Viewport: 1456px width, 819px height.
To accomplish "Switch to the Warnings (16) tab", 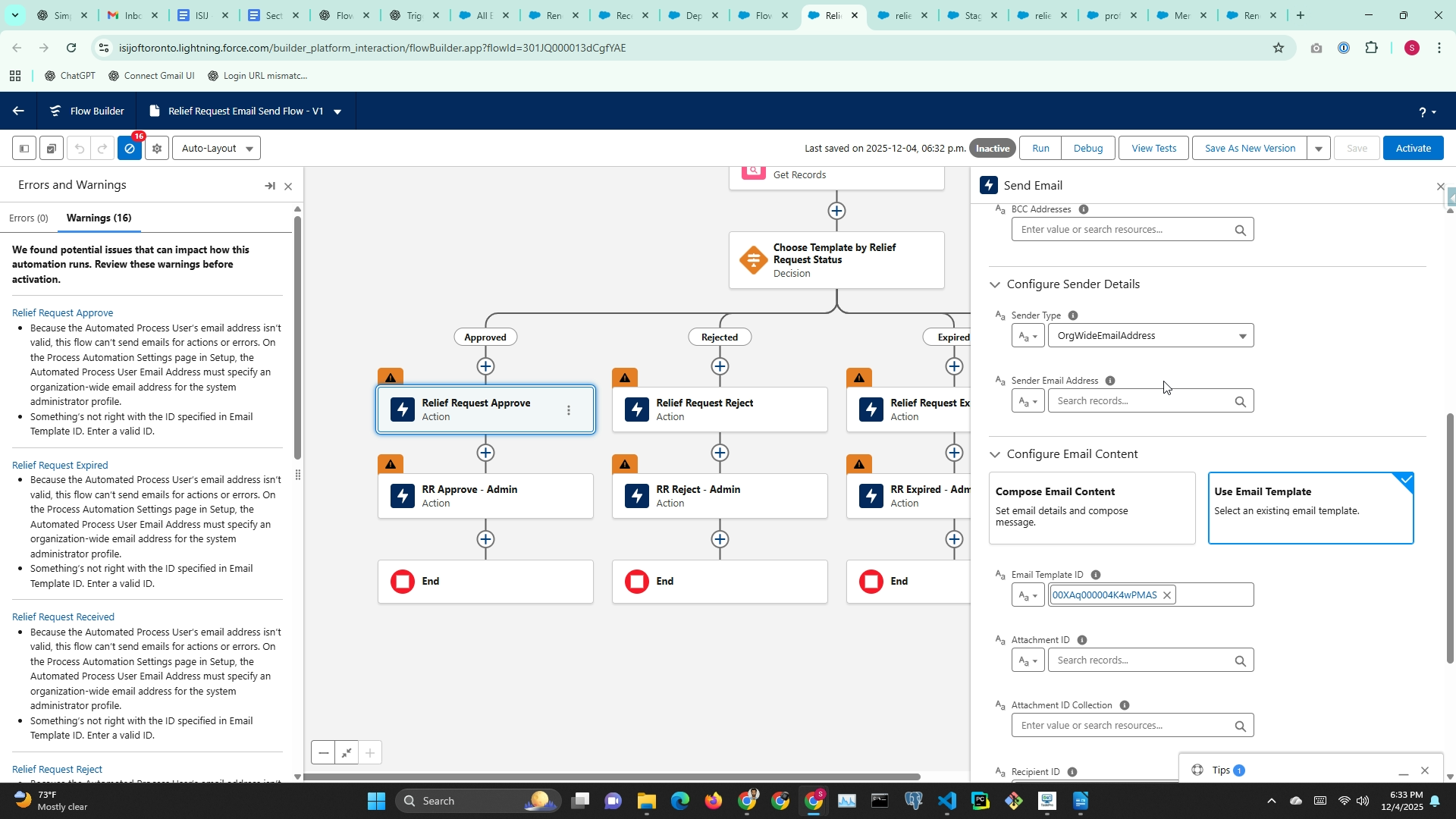I will (x=99, y=218).
